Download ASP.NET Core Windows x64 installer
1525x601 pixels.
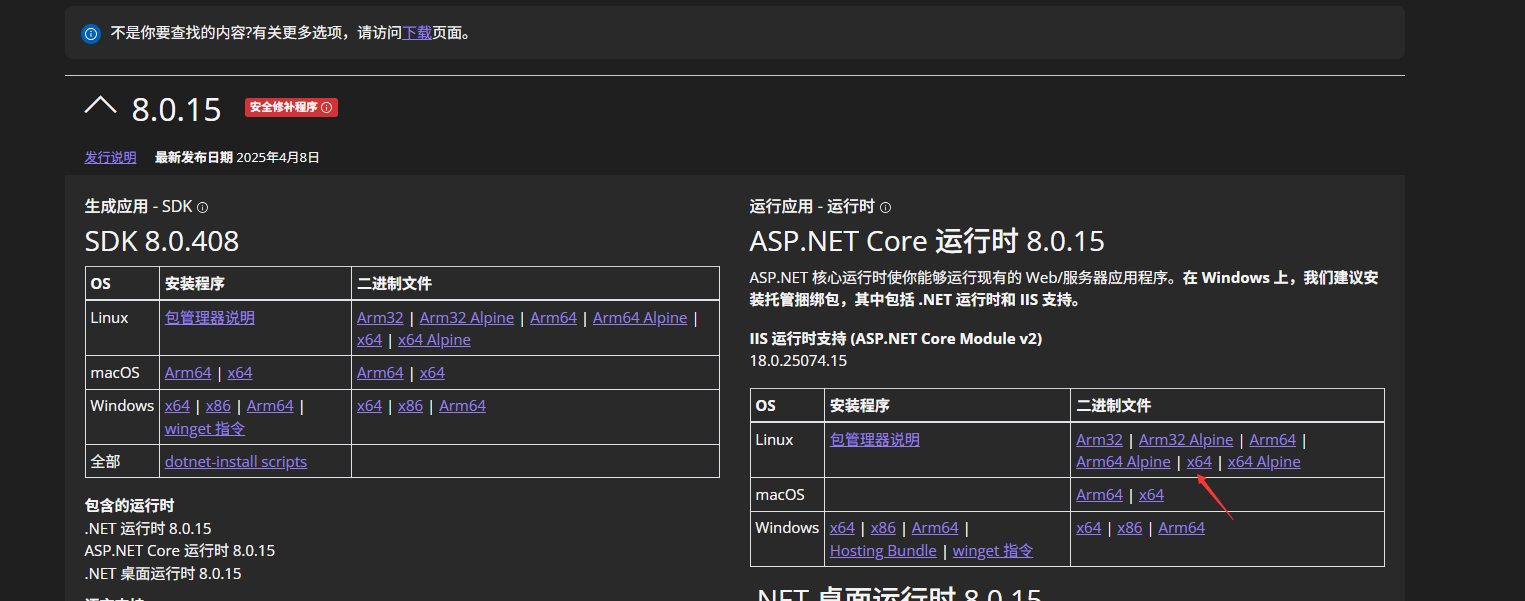click(842, 527)
